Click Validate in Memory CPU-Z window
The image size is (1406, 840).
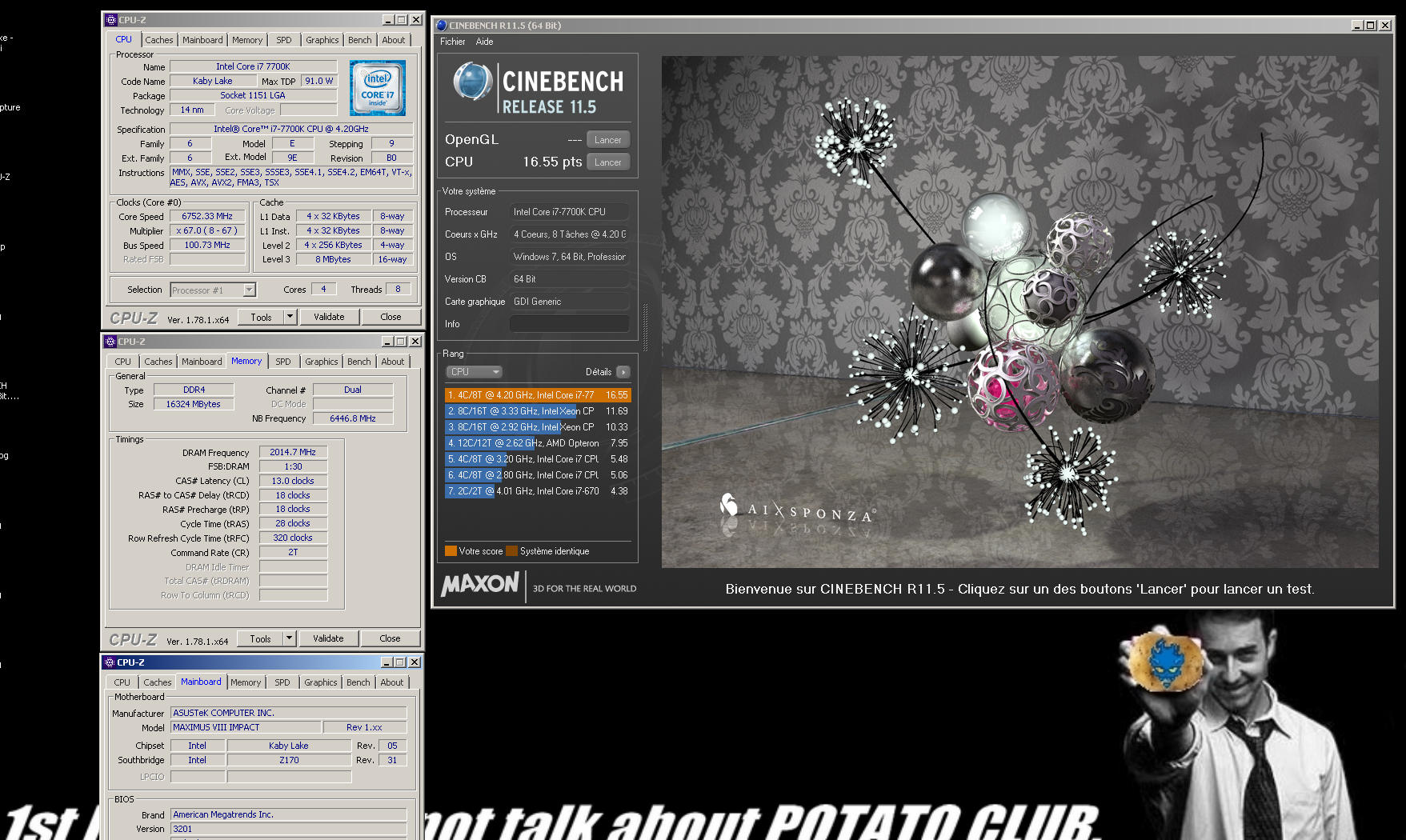328,638
